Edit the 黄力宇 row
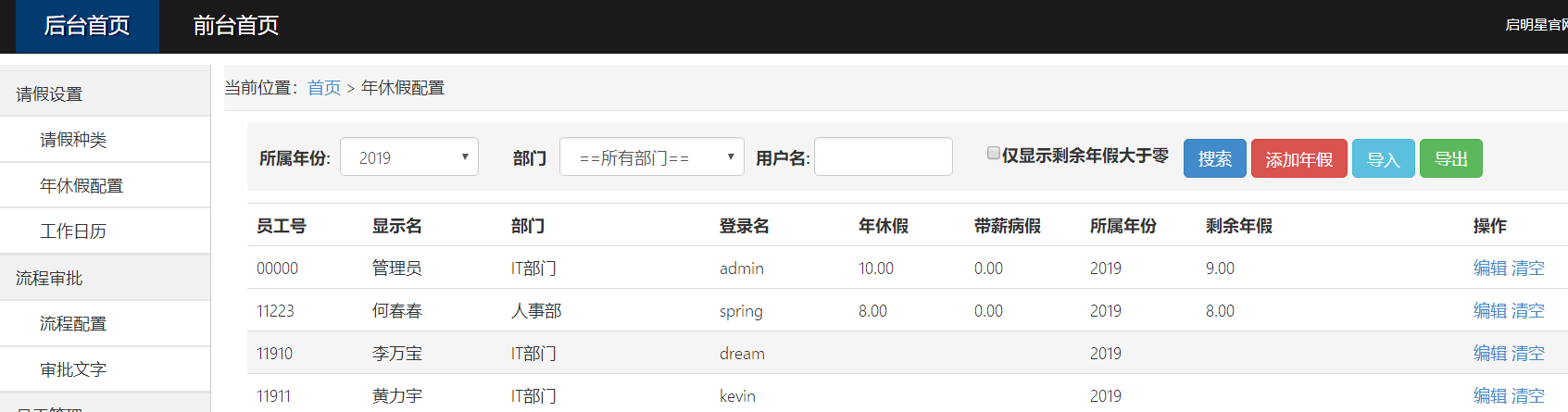The width and height of the screenshot is (1568, 412). [1490, 395]
